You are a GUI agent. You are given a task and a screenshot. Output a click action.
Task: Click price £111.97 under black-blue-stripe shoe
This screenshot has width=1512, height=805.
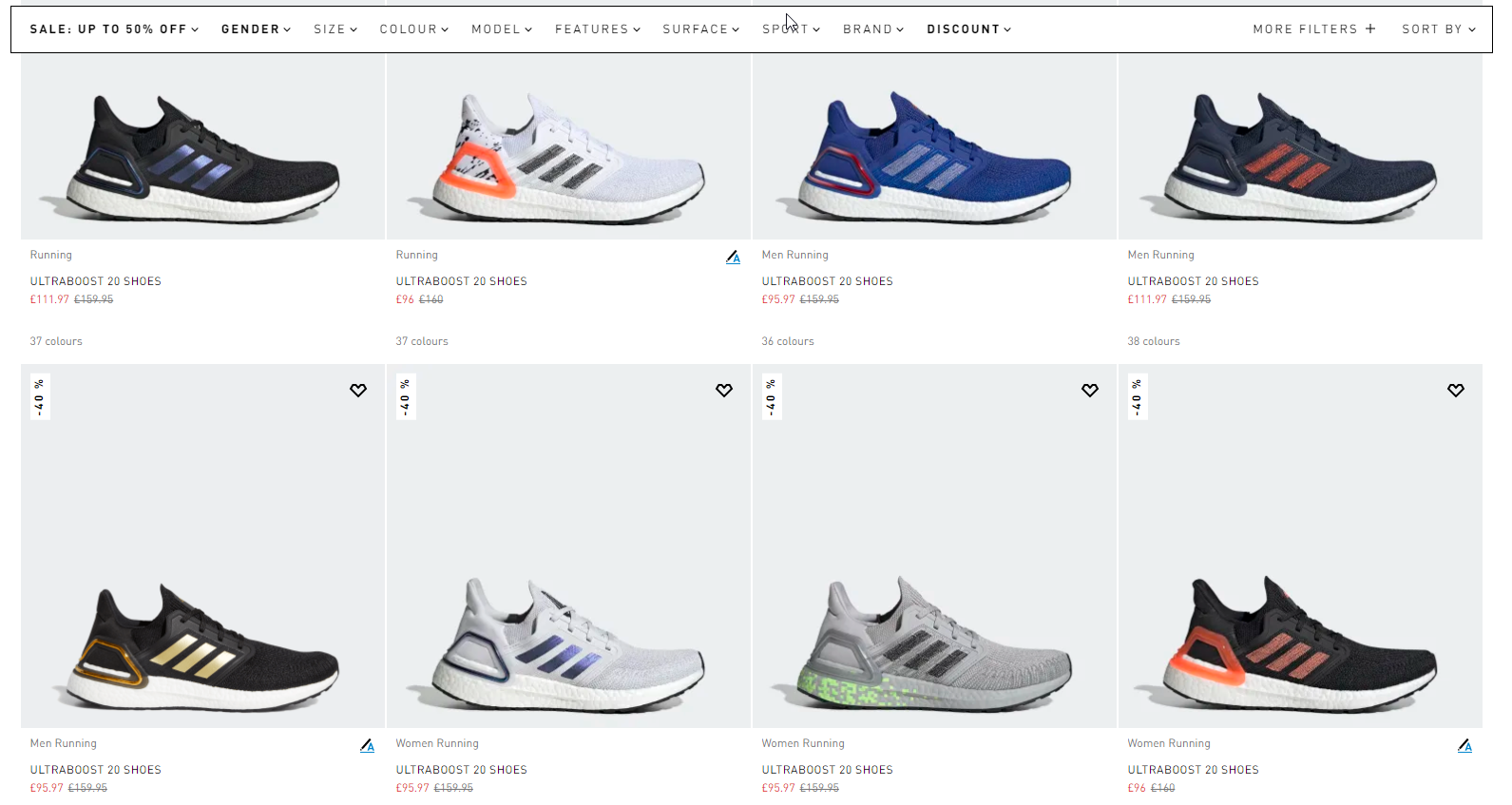49,299
